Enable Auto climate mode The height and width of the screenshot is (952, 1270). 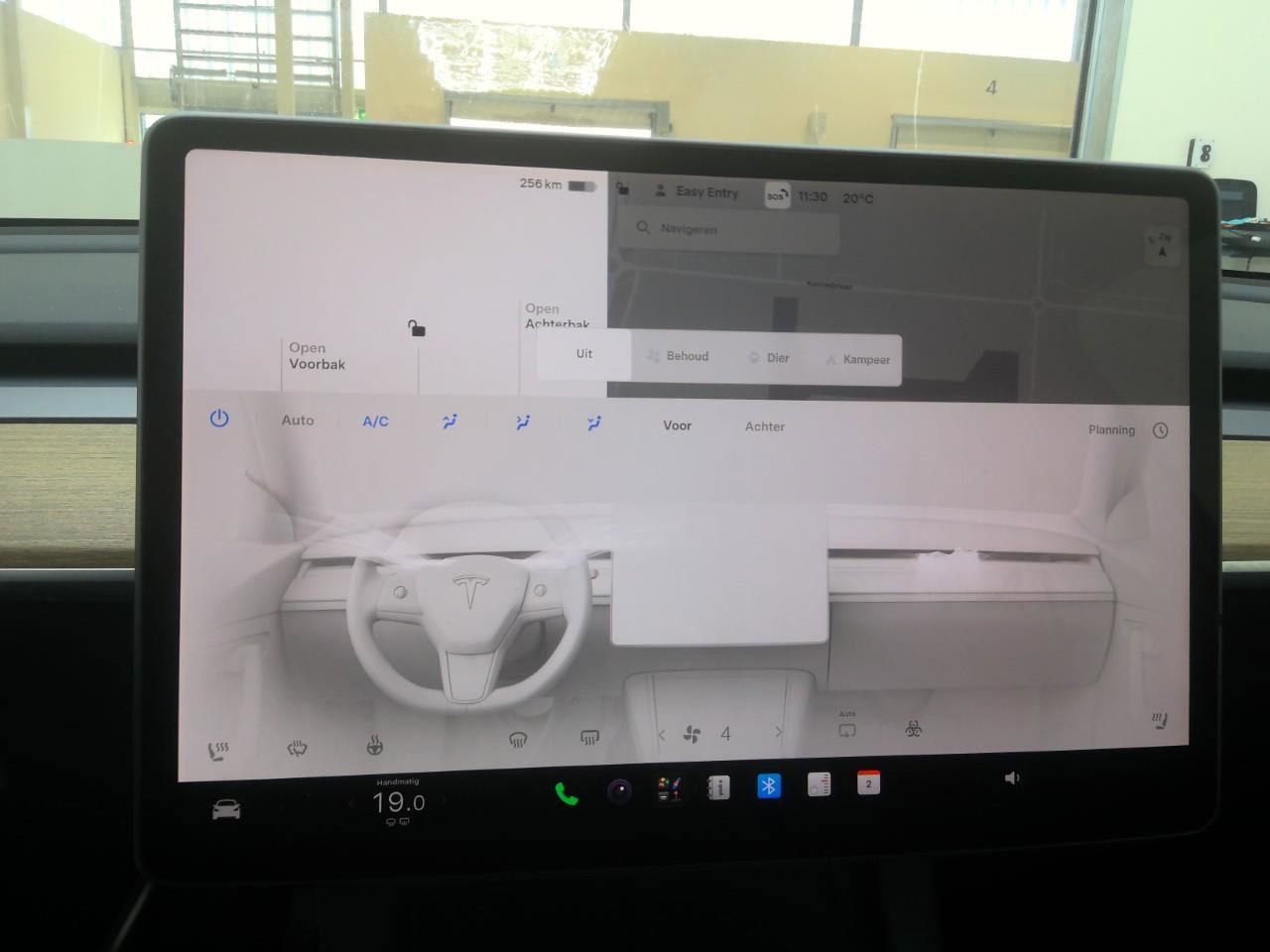coord(298,420)
